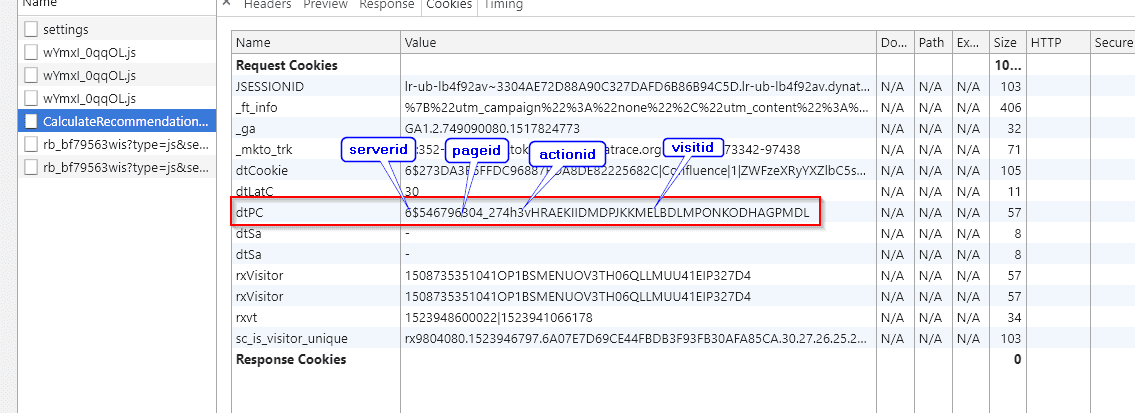
Task: Click size 105 in the dtCookie row
Action: 1010,171
